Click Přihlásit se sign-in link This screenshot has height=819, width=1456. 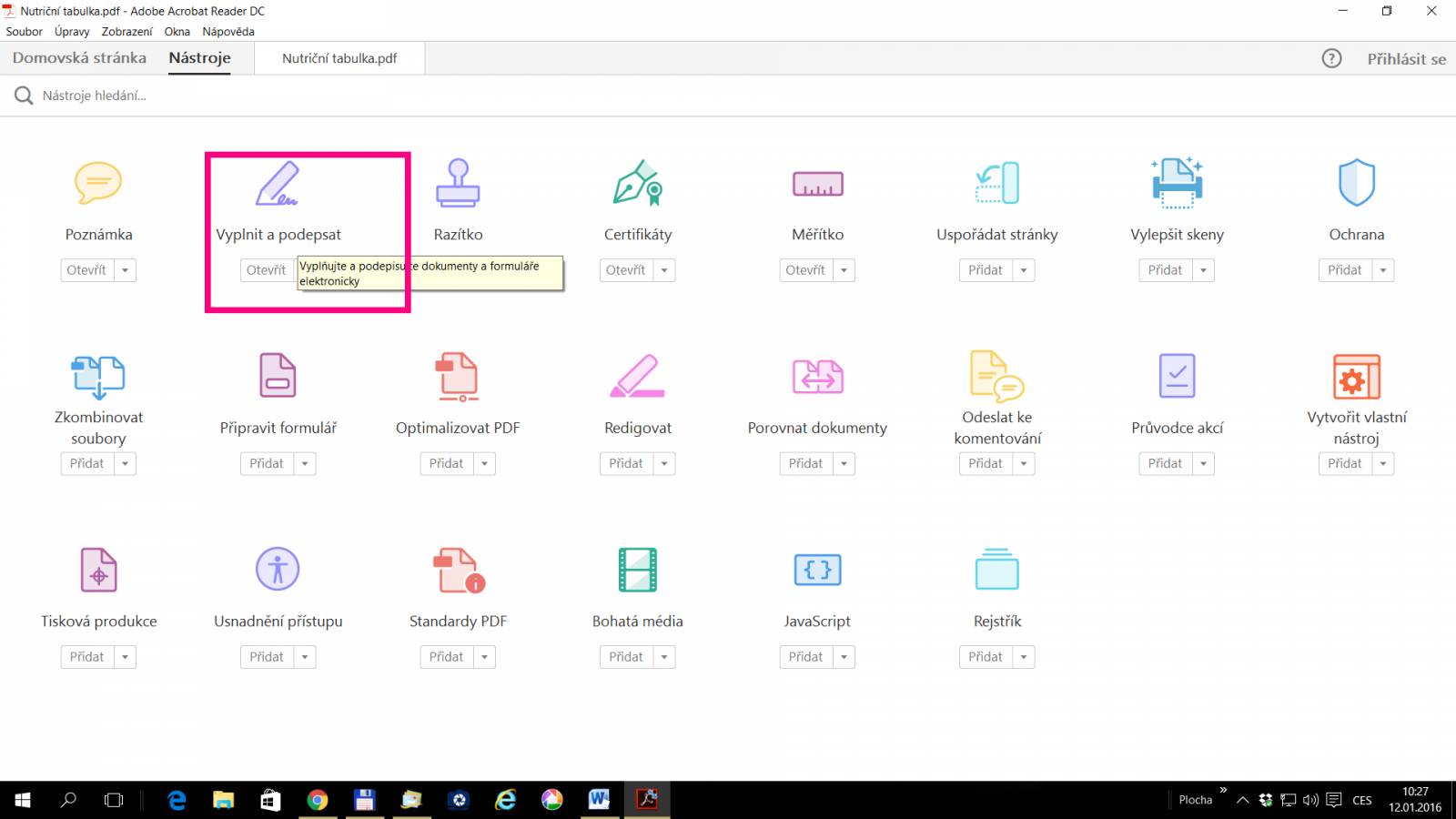pos(1406,59)
